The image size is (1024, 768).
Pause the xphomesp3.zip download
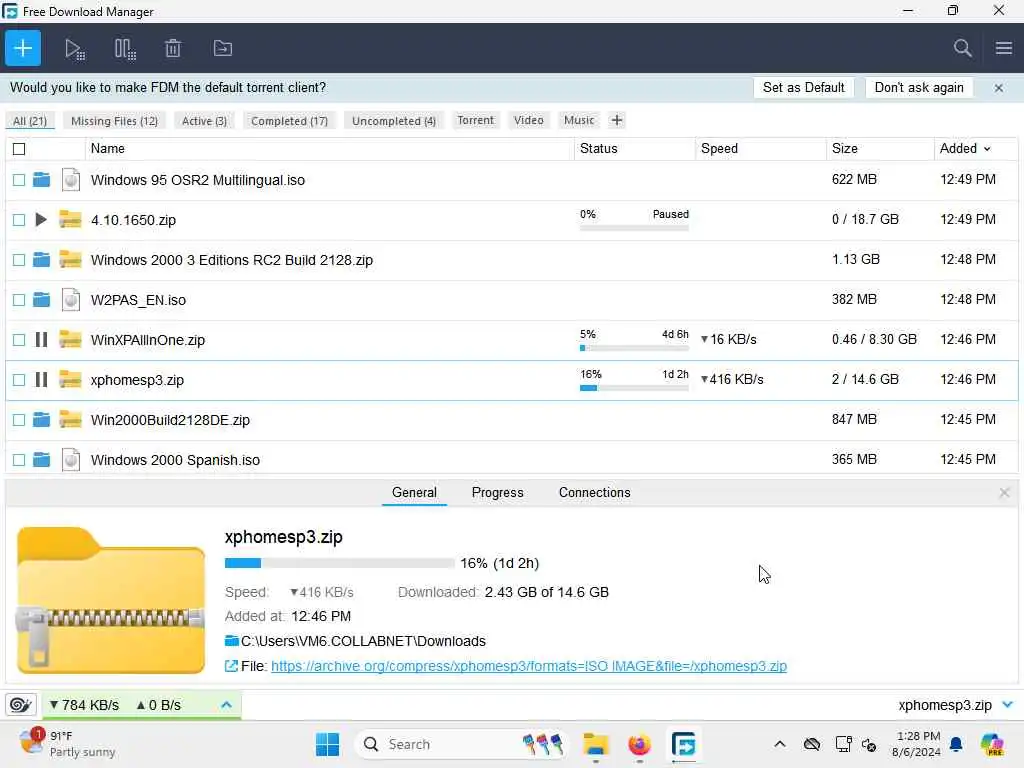[x=41, y=379]
